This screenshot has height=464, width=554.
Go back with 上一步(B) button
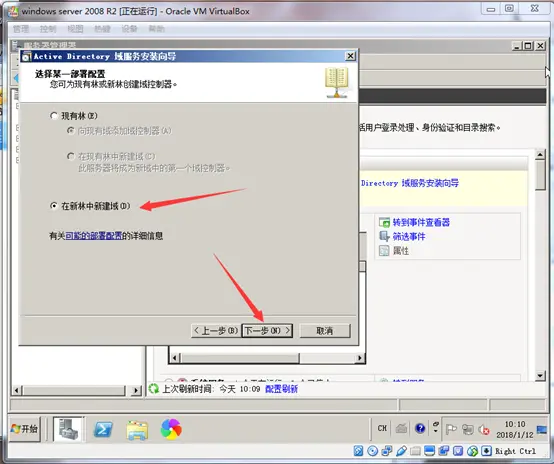click(216, 331)
